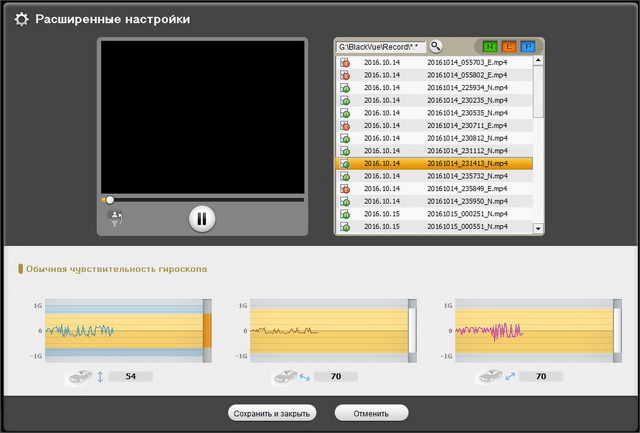Click normal icon of 20161014_235950_N.mp4 row

[345, 202]
